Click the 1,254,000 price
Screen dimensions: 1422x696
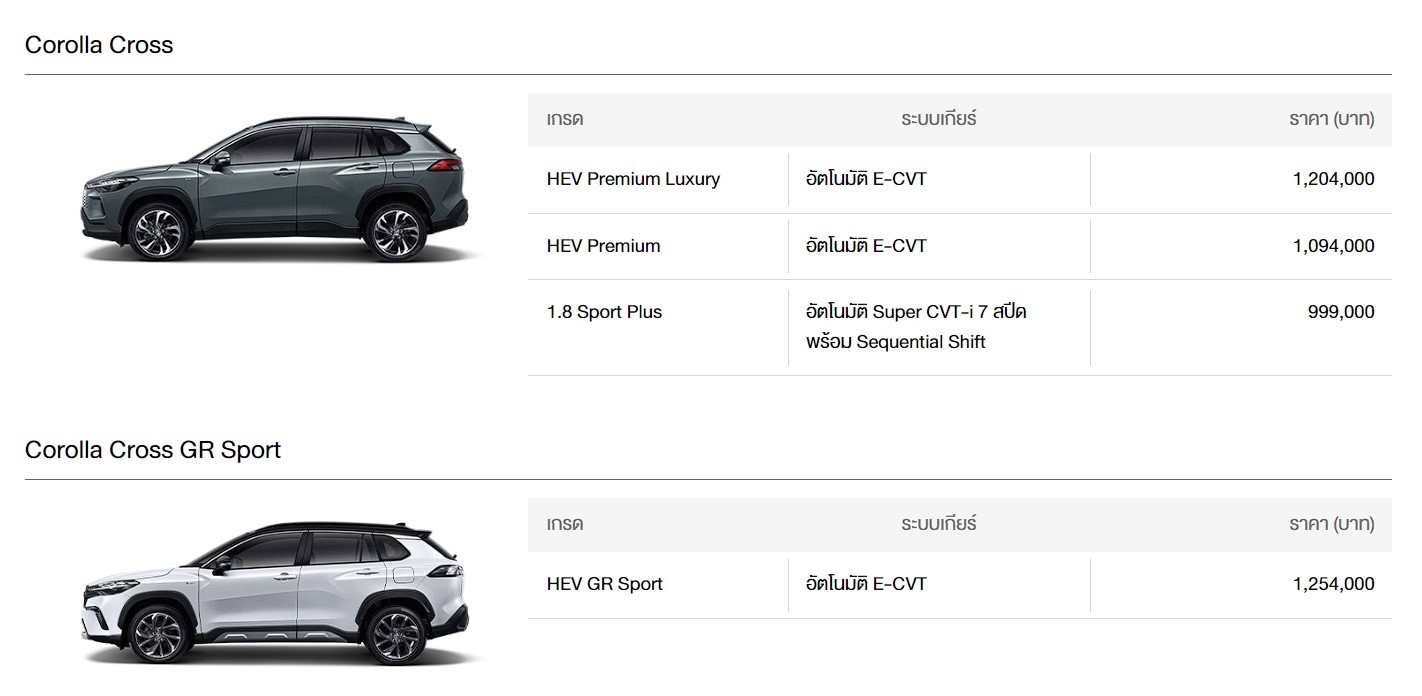point(1333,584)
